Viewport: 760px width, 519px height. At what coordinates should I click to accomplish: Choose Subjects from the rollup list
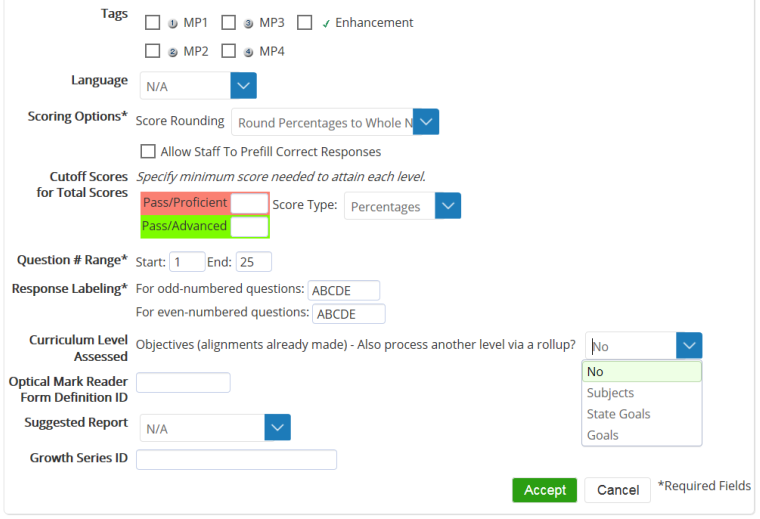pos(610,393)
